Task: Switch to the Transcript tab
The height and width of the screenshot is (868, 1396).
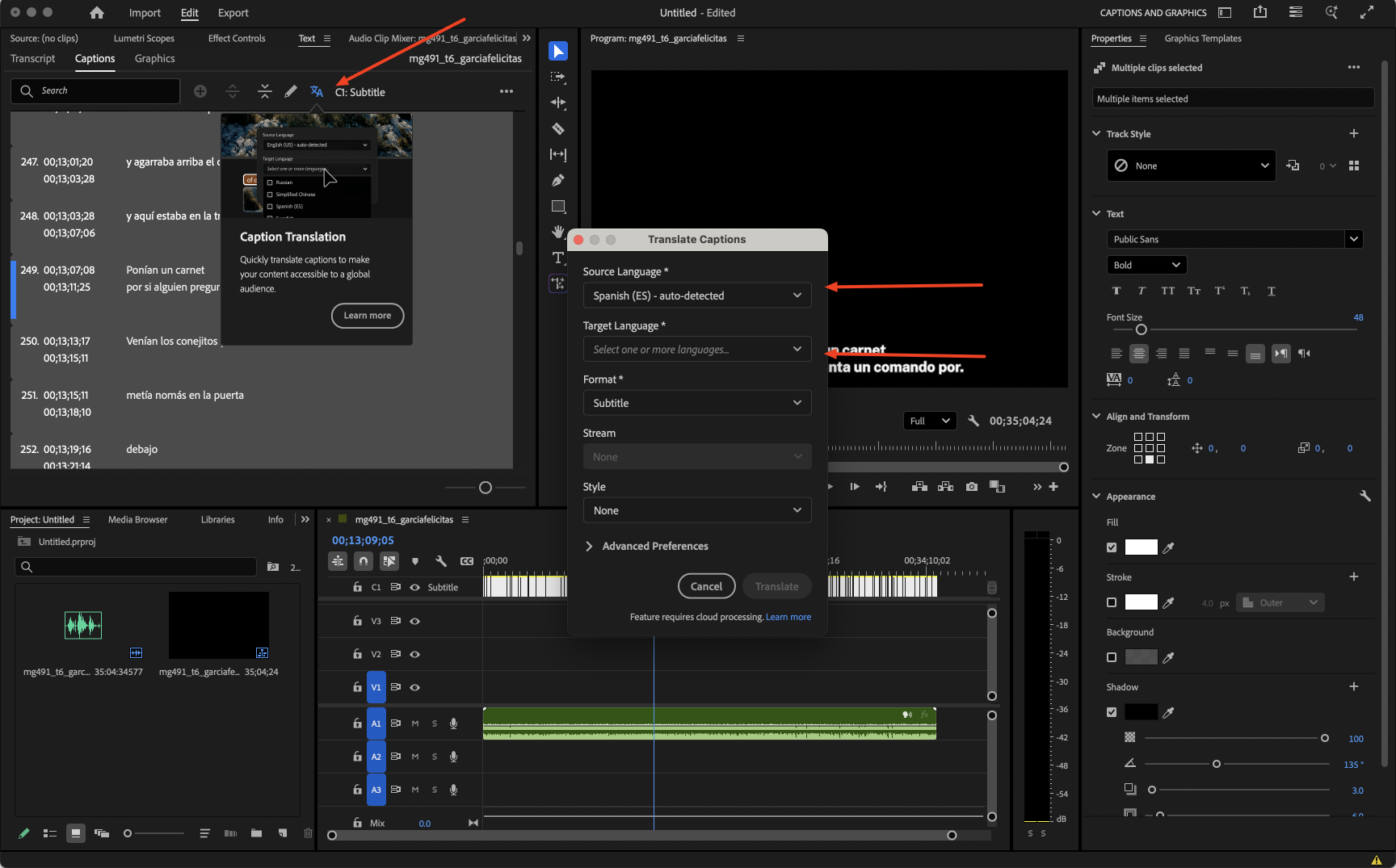Action: point(33,59)
